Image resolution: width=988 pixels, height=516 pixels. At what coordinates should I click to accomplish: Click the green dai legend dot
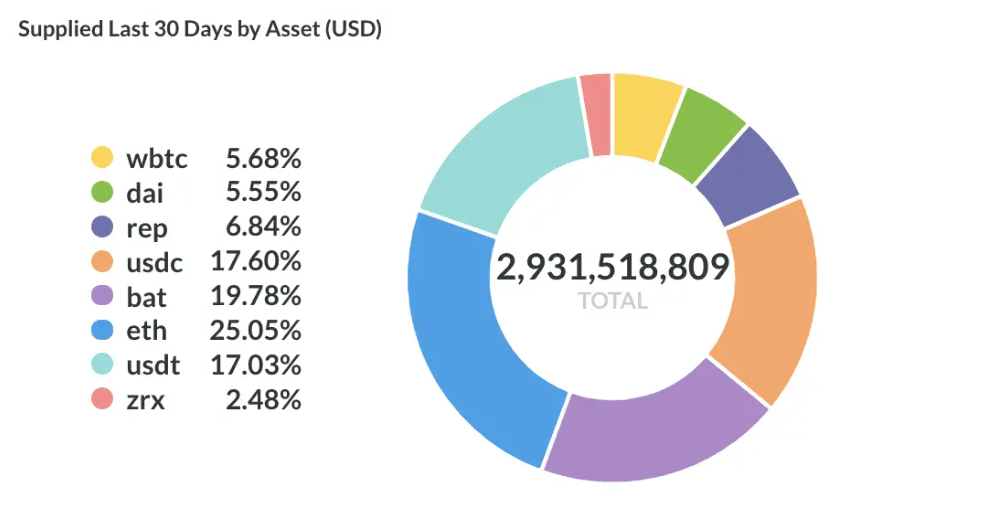(102, 192)
